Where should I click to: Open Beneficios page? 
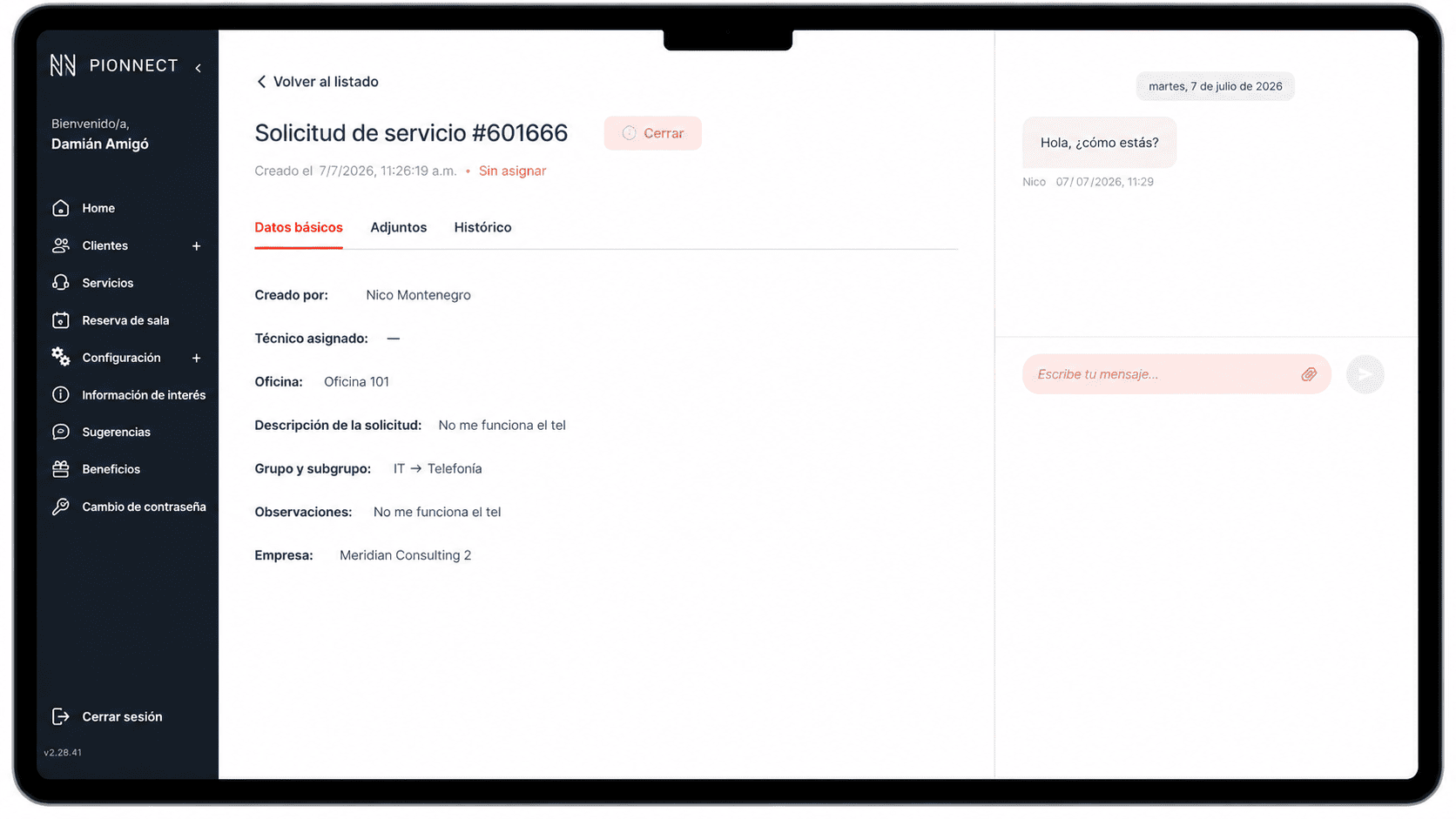pyautogui.click(x=111, y=469)
